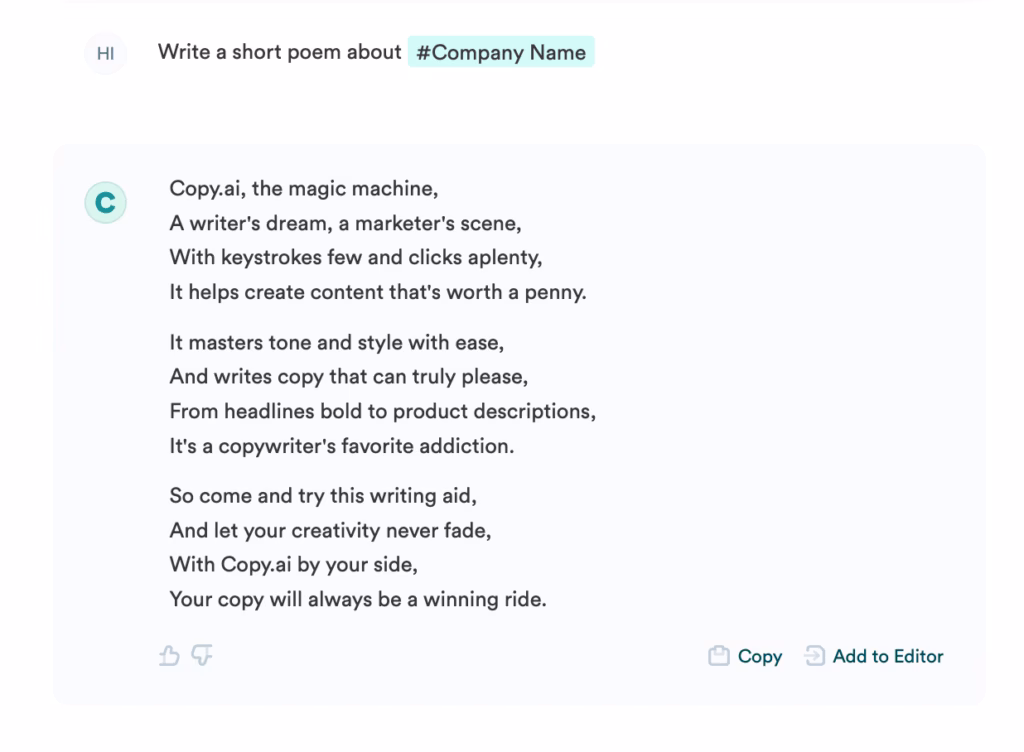Click the clipboard icon beside Copy
This screenshot has height=752, width=1024.
(x=718, y=657)
